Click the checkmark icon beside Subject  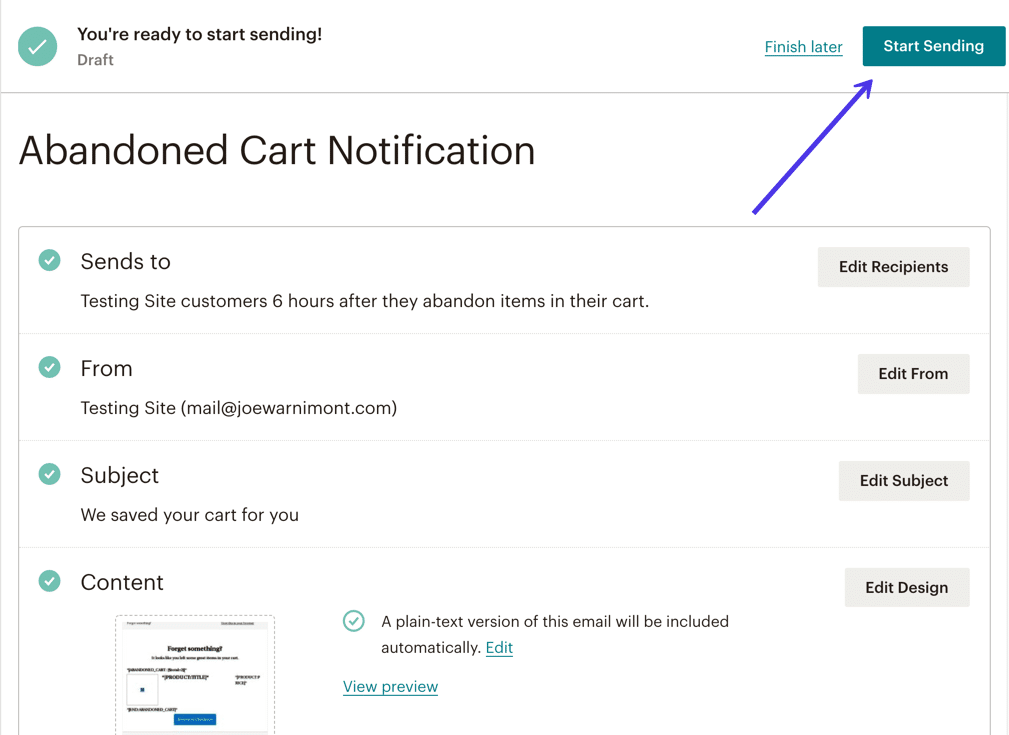coord(49,474)
